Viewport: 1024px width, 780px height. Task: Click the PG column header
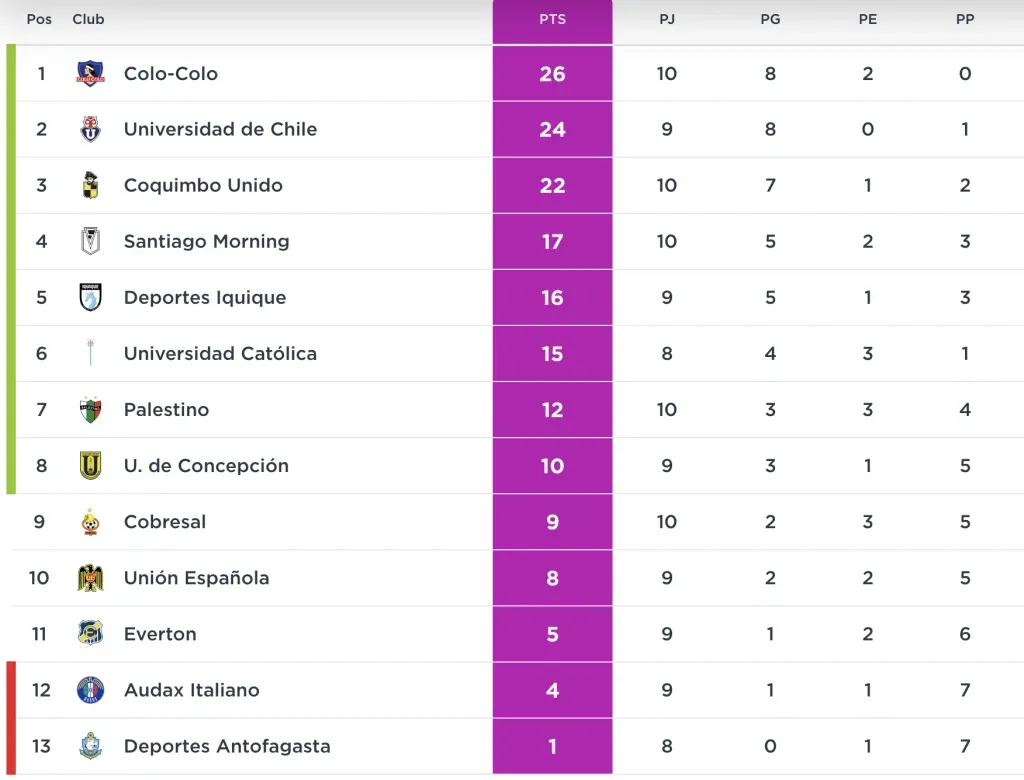pyautogui.click(x=770, y=19)
